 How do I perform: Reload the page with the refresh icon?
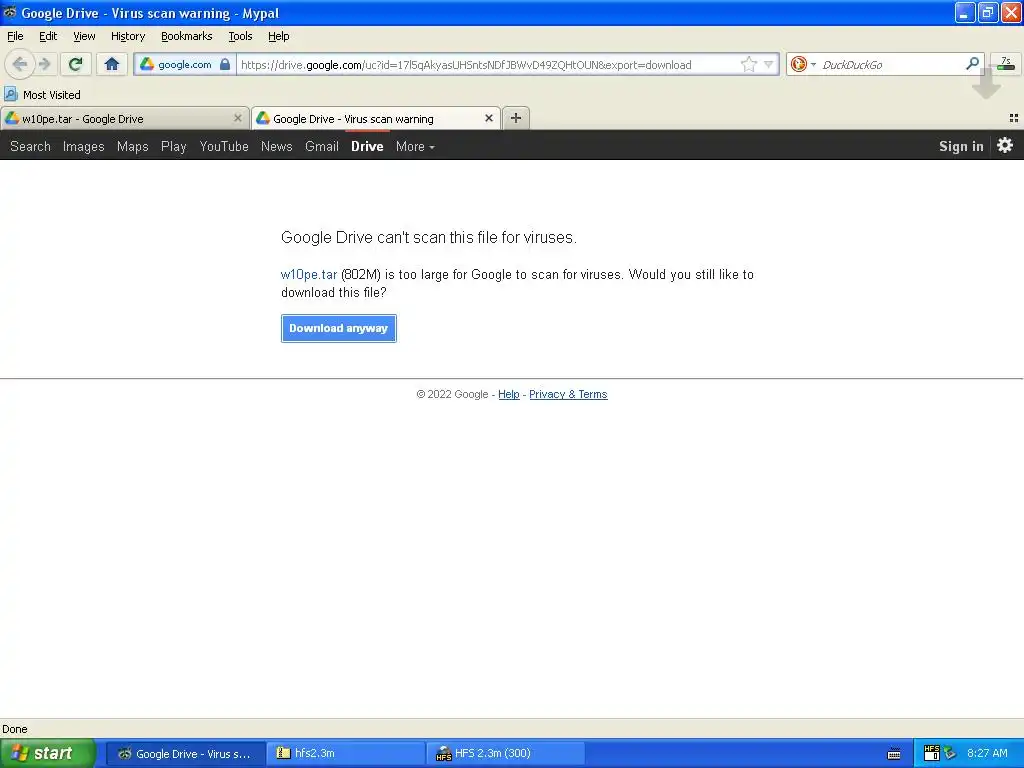click(76, 64)
